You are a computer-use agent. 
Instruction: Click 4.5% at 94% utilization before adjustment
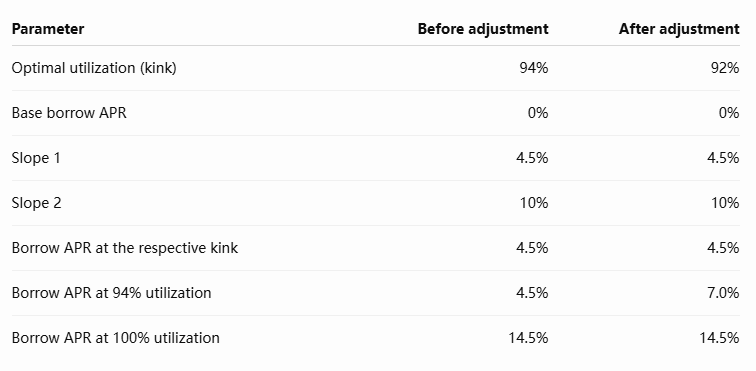click(530, 293)
